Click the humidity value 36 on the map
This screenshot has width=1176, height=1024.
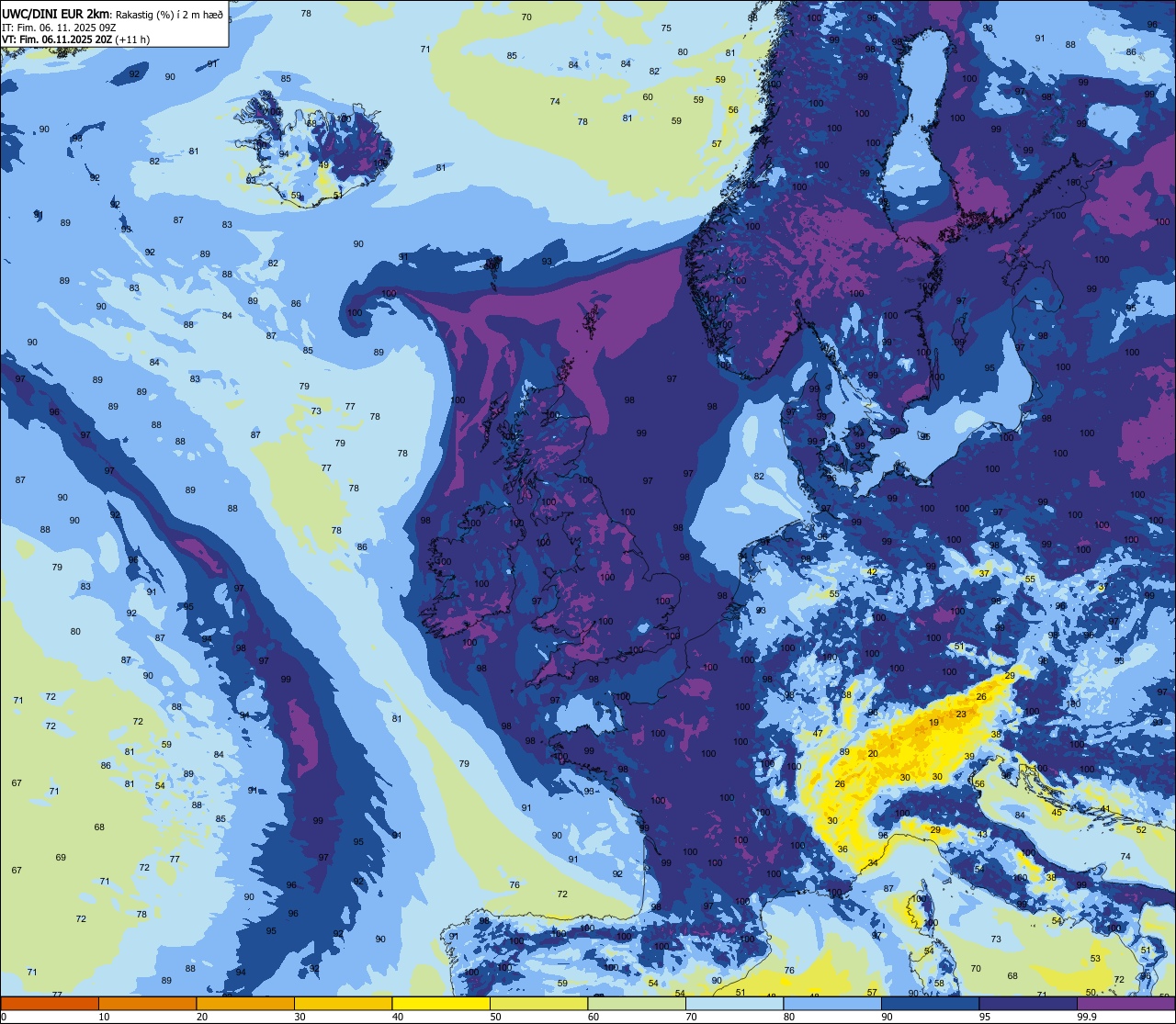click(842, 850)
